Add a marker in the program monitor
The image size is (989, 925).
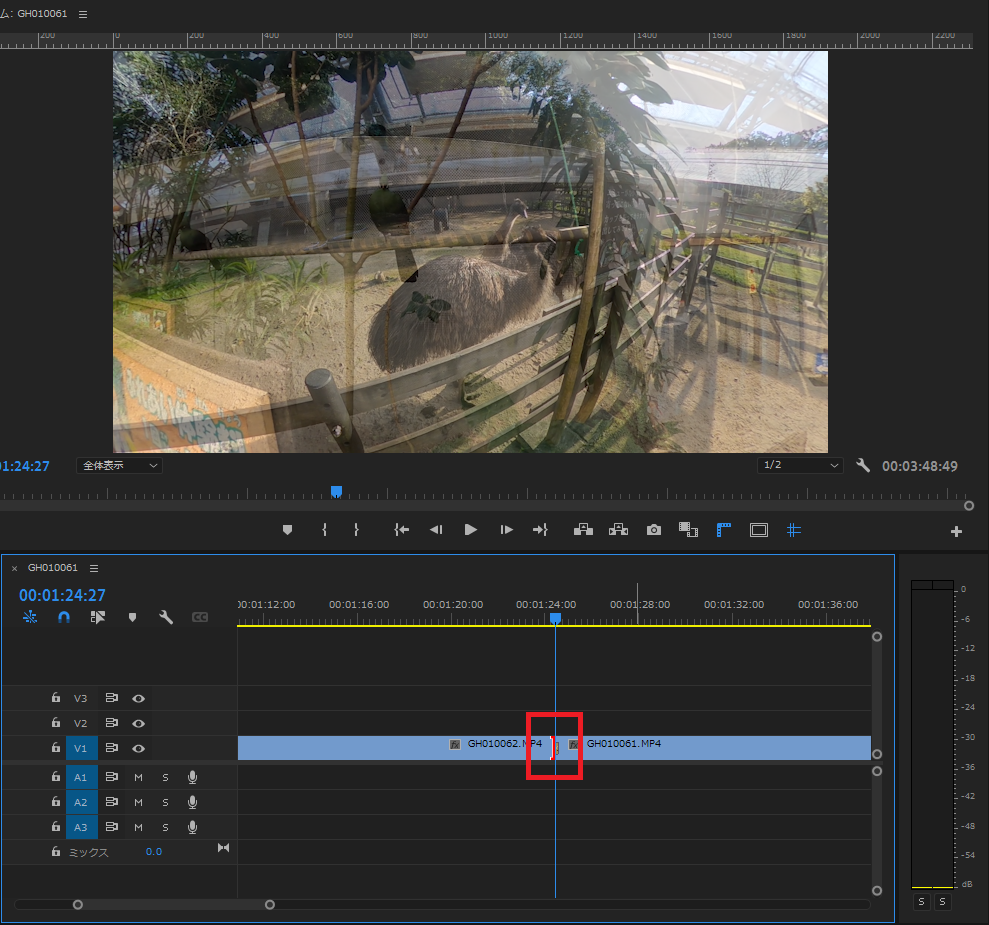click(x=288, y=530)
